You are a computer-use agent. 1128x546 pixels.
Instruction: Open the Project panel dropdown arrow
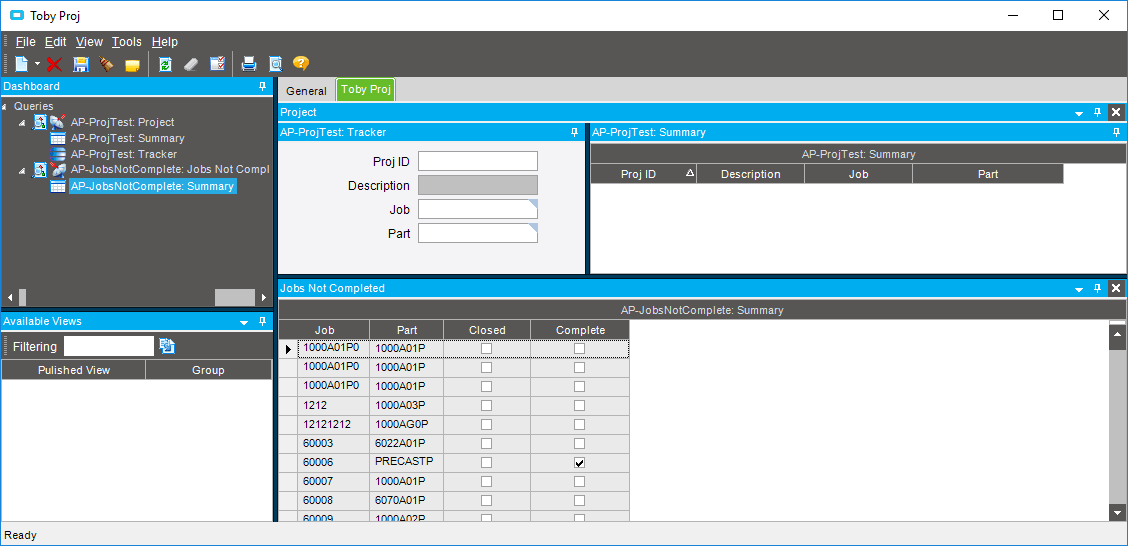[1078, 113]
